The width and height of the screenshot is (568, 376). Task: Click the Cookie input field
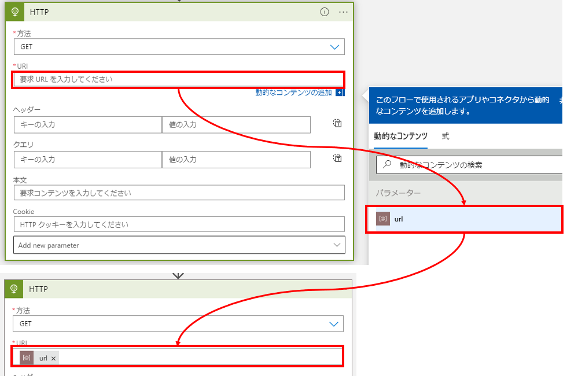179,224
